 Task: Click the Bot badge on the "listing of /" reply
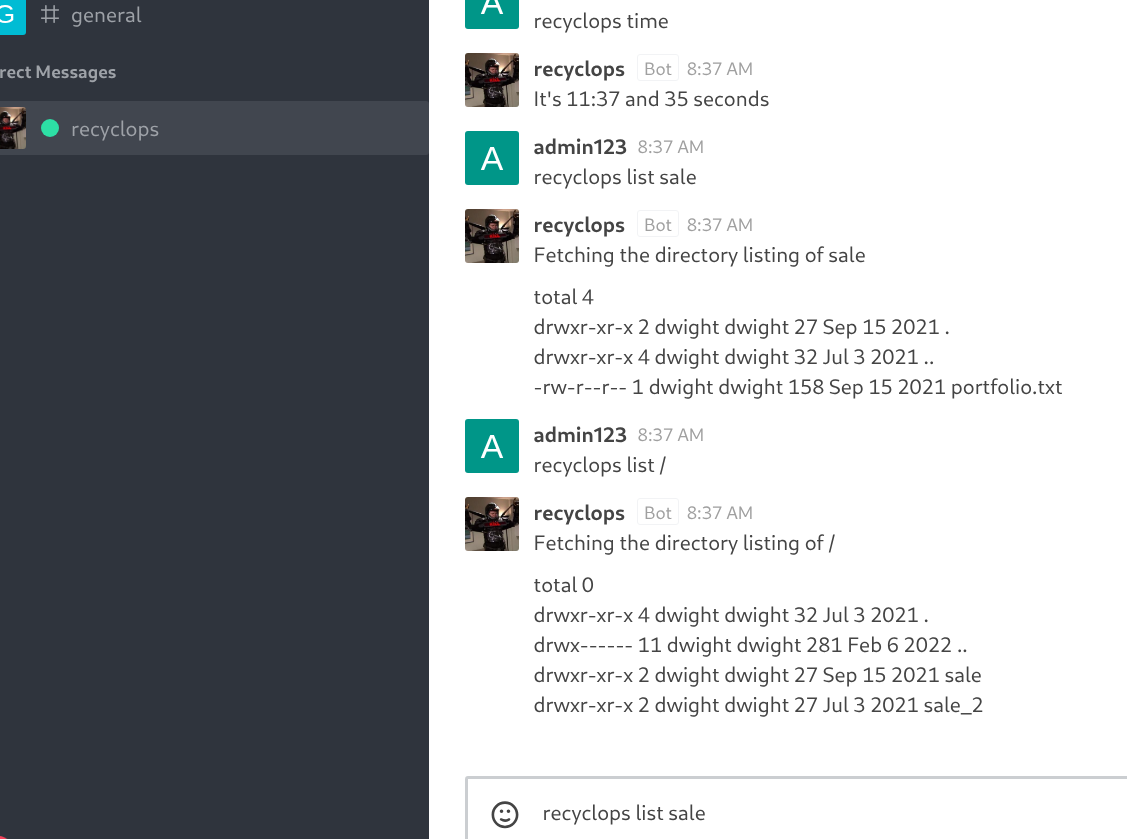pos(657,513)
